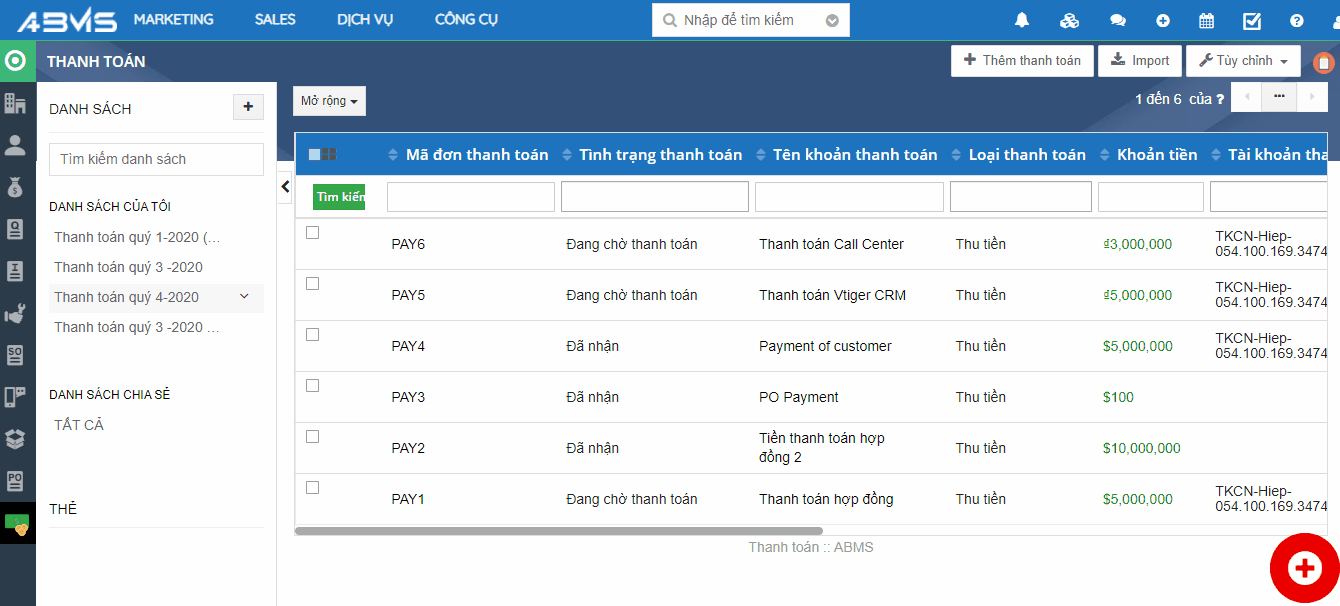The height and width of the screenshot is (606, 1340).
Task: Select the PAY4 row checkbox
Action: [312, 335]
